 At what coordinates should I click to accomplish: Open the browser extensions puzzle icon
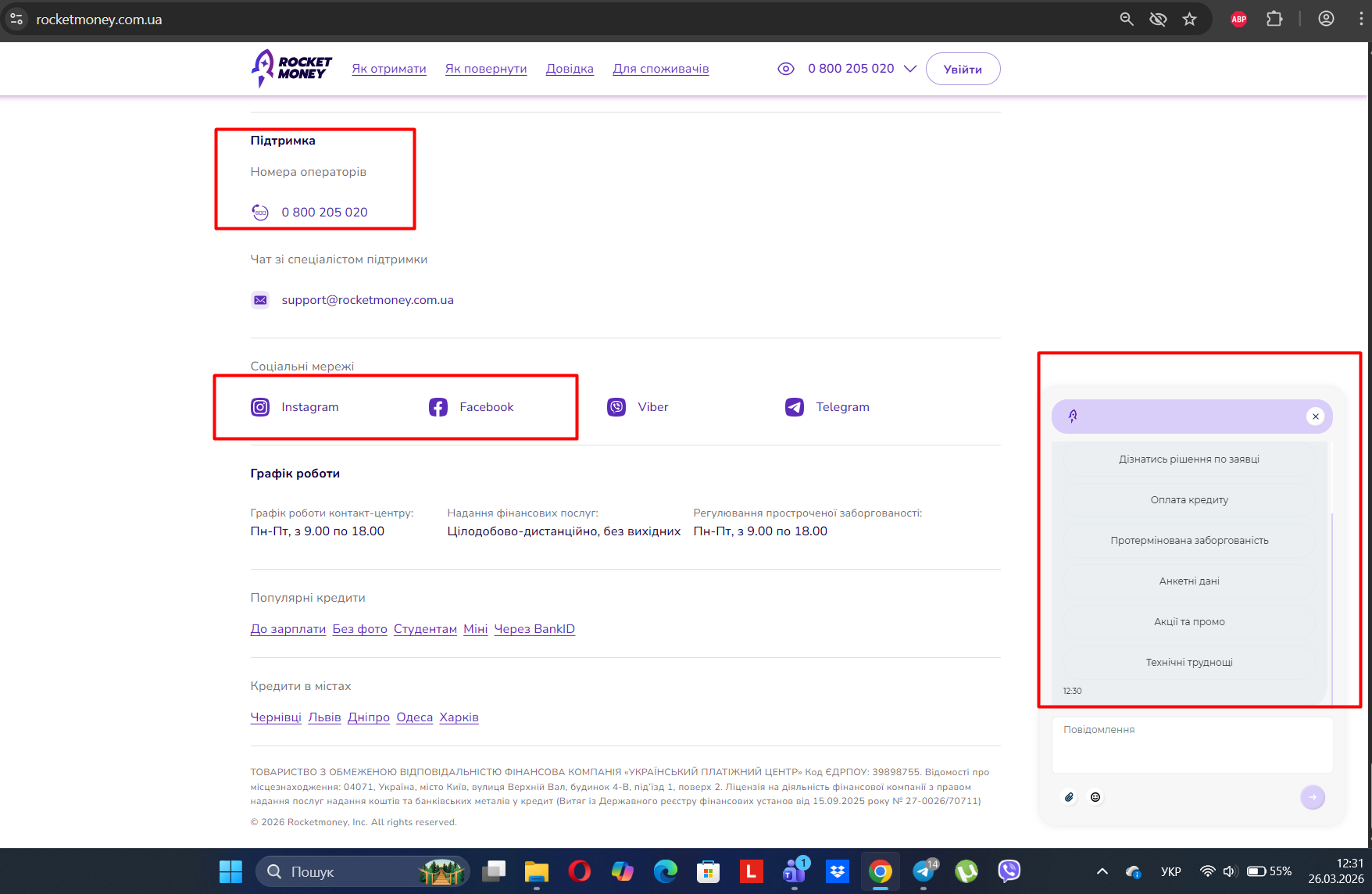click(x=1274, y=19)
